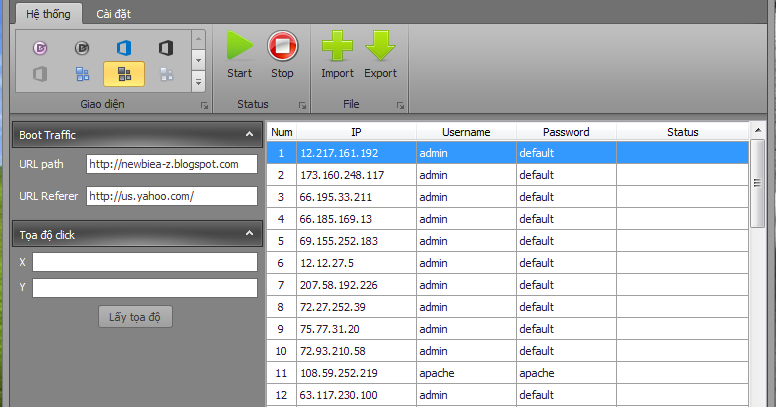The width and height of the screenshot is (776, 407).
Task: Click the table scrollbar up arrow
Action: pyautogui.click(x=758, y=130)
